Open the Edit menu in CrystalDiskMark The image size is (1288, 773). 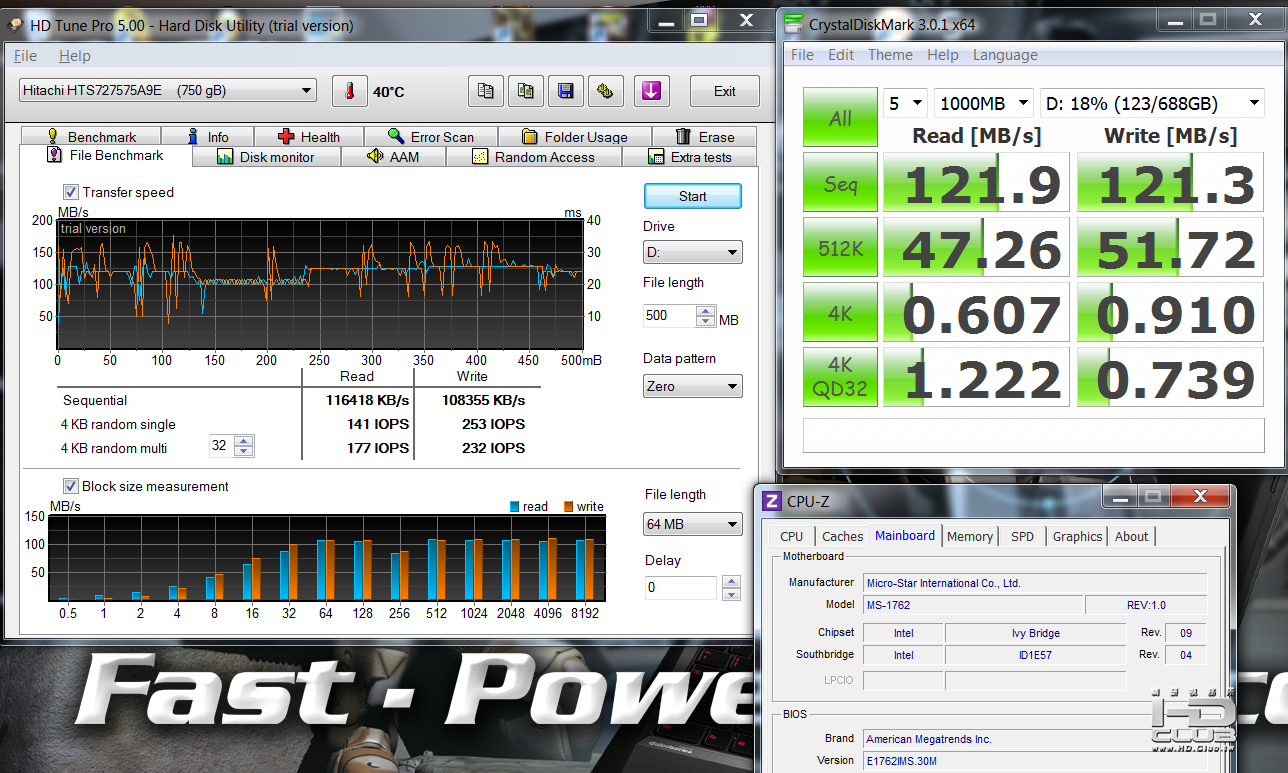840,55
